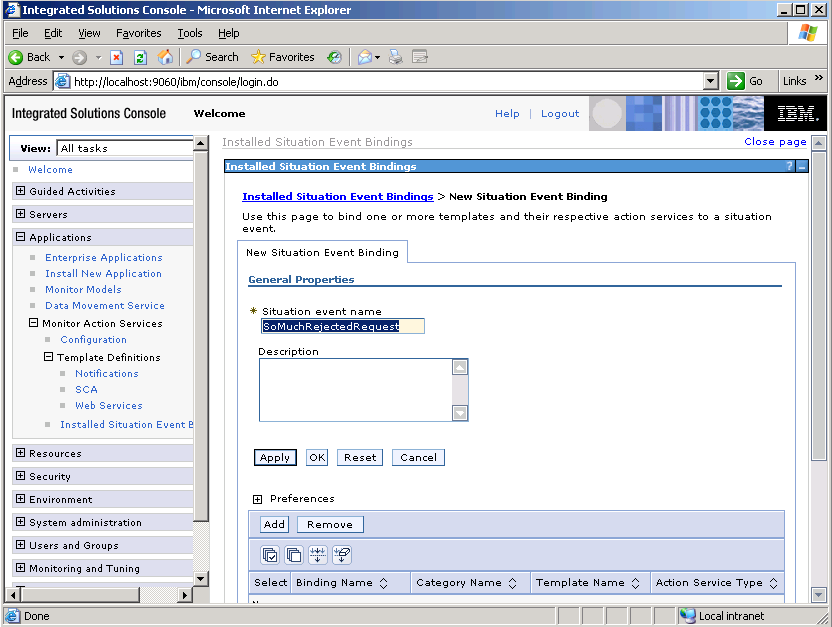Select the New Situation Event Binding tab
The image size is (832, 627).
(x=322, y=252)
